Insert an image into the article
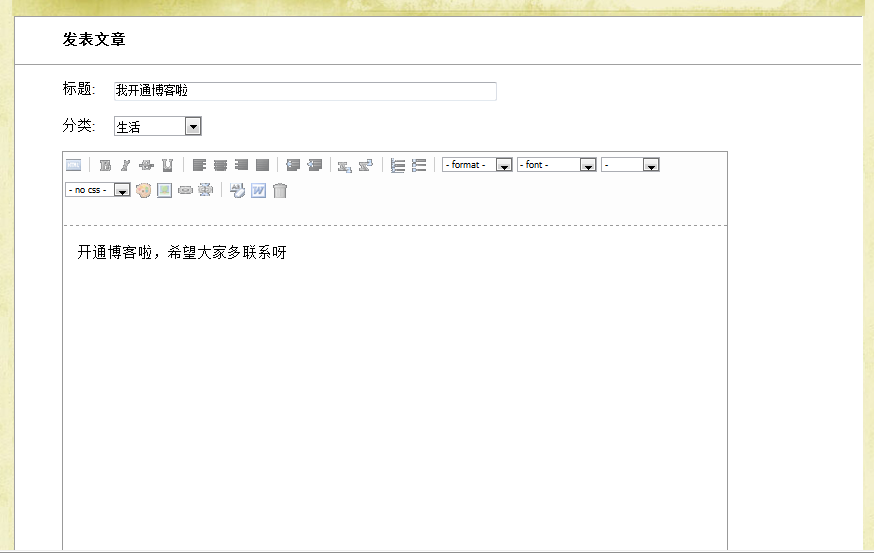This screenshot has height=553, width=874. [164, 191]
